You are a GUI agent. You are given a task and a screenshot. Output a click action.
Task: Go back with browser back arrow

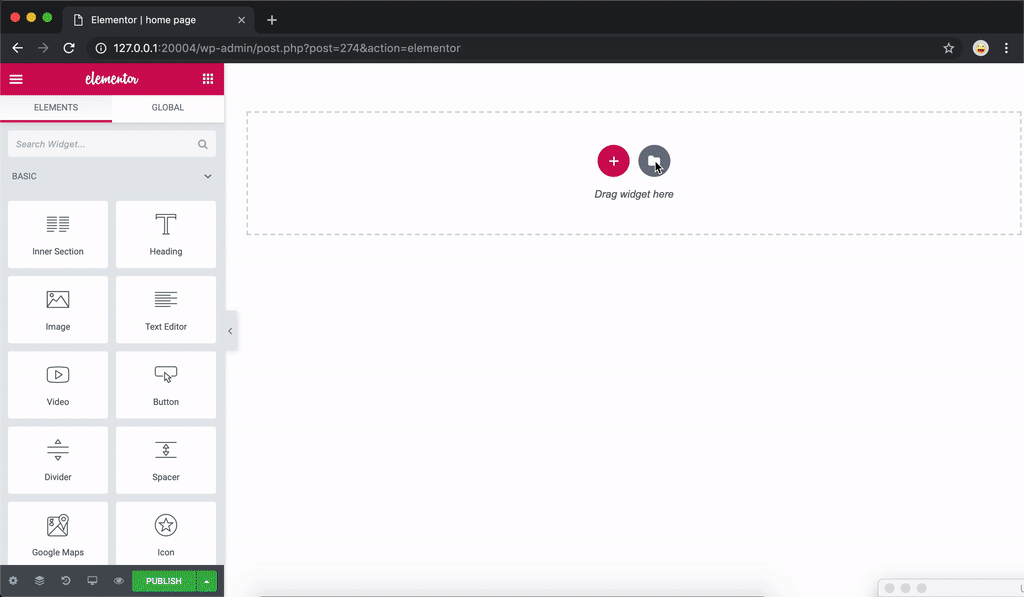click(x=18, y=48)
